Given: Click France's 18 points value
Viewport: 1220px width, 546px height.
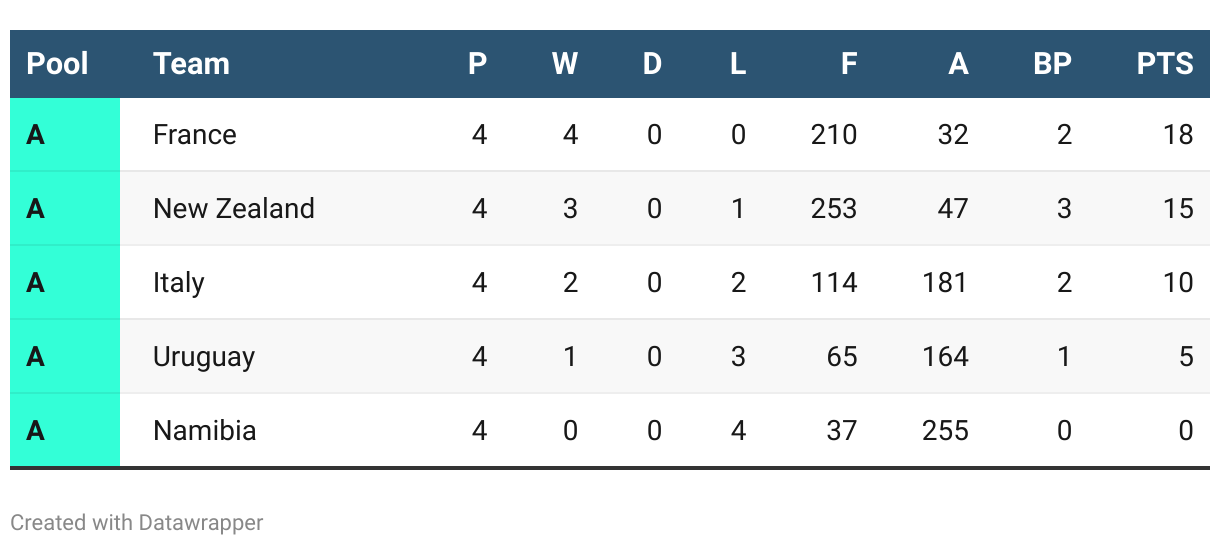Looking at the screenshot, I should click(x=1179, y=135).
